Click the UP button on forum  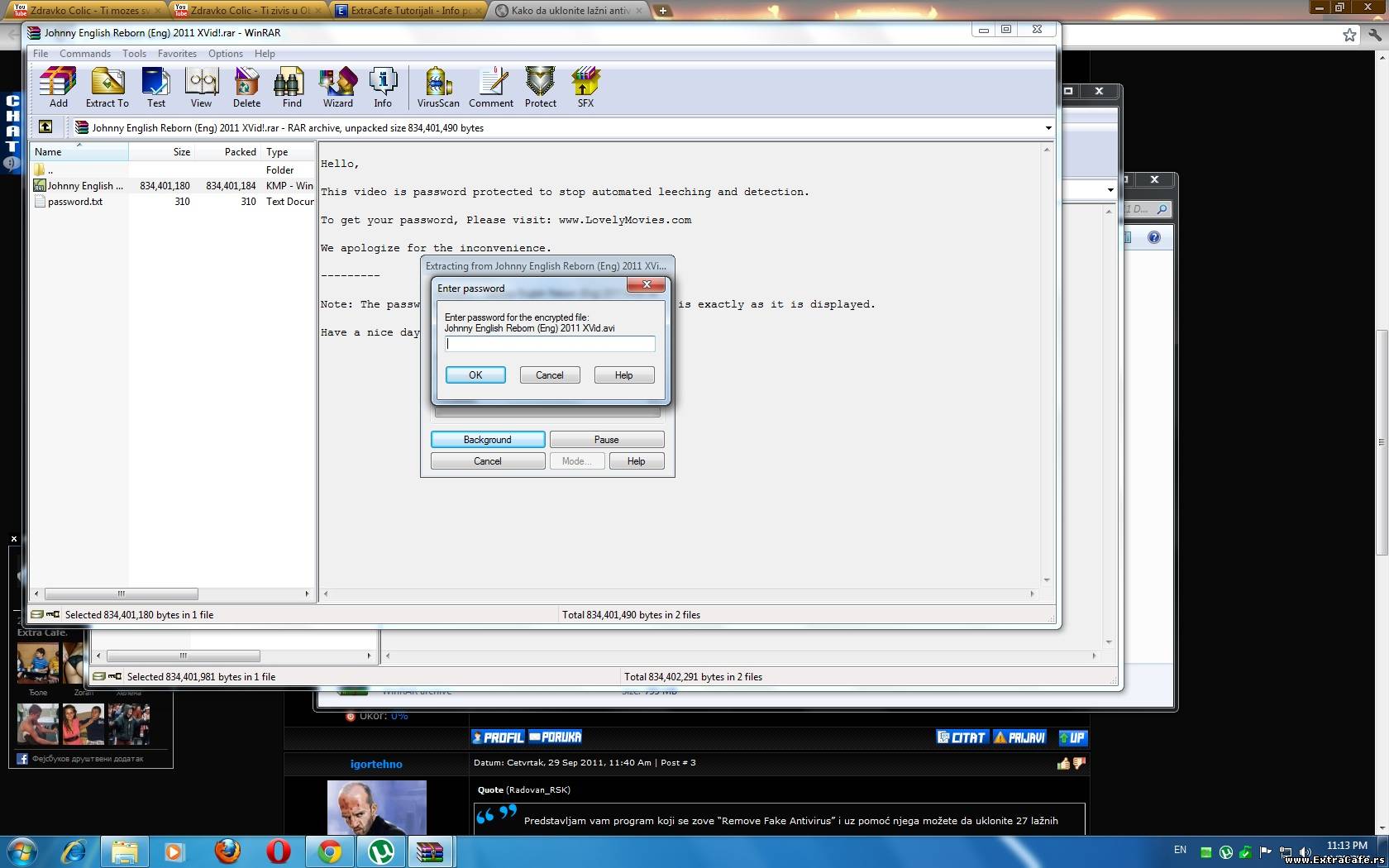(x=1072, y=737)
